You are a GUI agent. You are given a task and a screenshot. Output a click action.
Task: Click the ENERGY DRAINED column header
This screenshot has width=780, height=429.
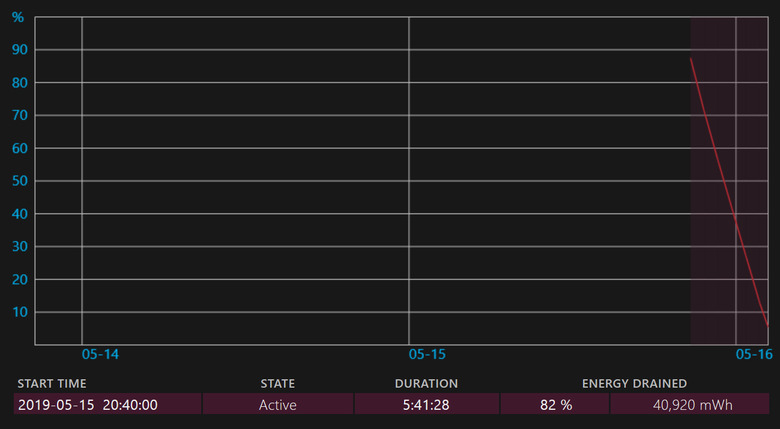pyautogui.click(x=634, y=384)
